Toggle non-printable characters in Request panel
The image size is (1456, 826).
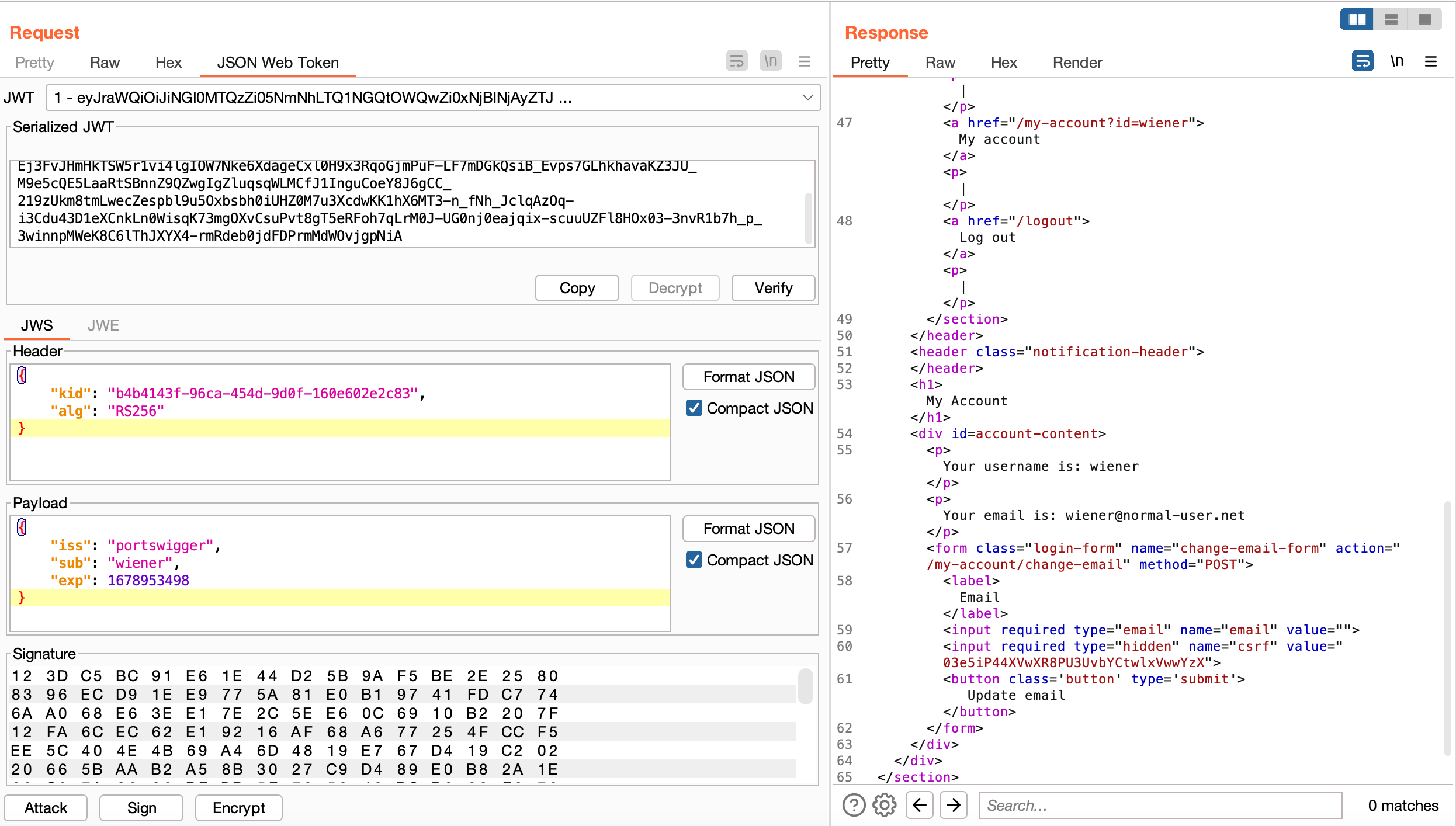tap(771, 61)
